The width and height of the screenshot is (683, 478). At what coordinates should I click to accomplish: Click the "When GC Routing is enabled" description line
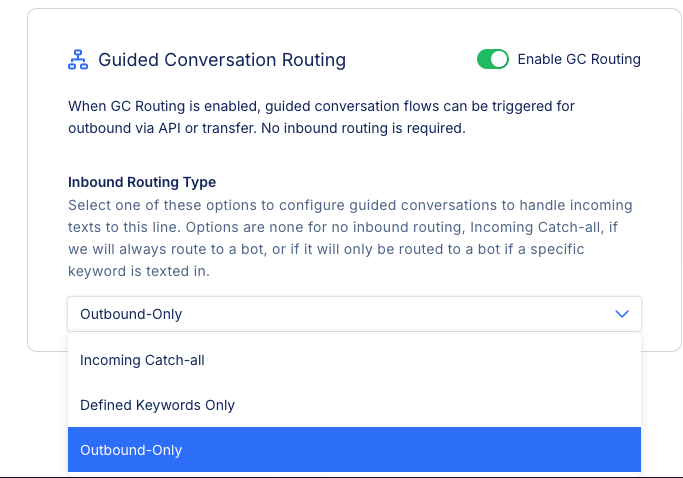pyautogui.click(x=321, y=106)
